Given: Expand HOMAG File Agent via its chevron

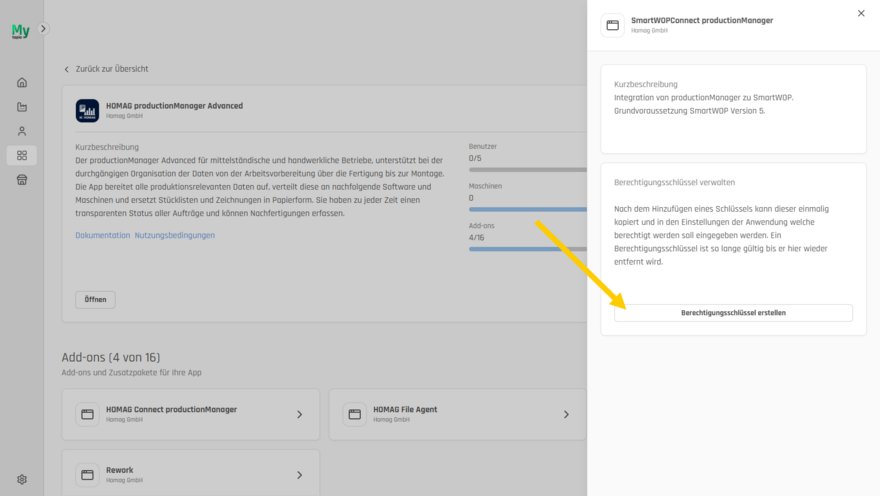Looking at the screenshot, I should tap(566, 414).
